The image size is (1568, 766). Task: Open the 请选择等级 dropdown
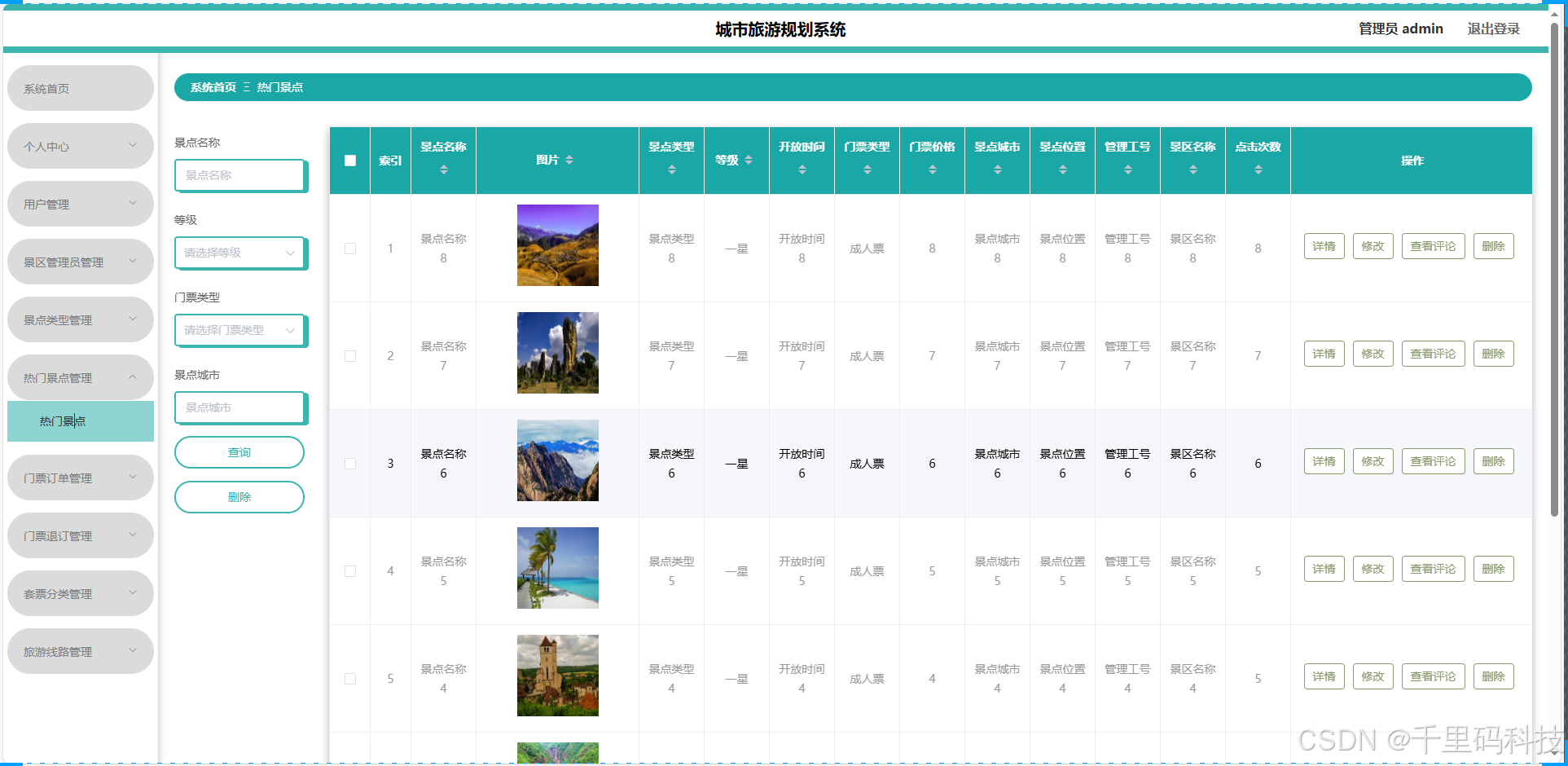point(240,253)
